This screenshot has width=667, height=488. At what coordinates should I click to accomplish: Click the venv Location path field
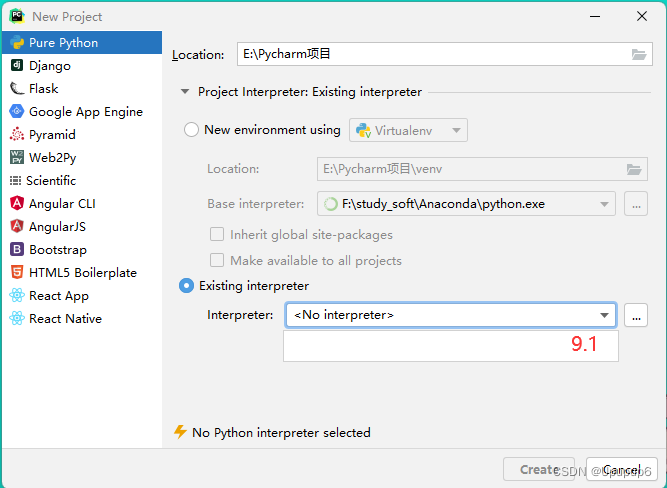[482, 169]
